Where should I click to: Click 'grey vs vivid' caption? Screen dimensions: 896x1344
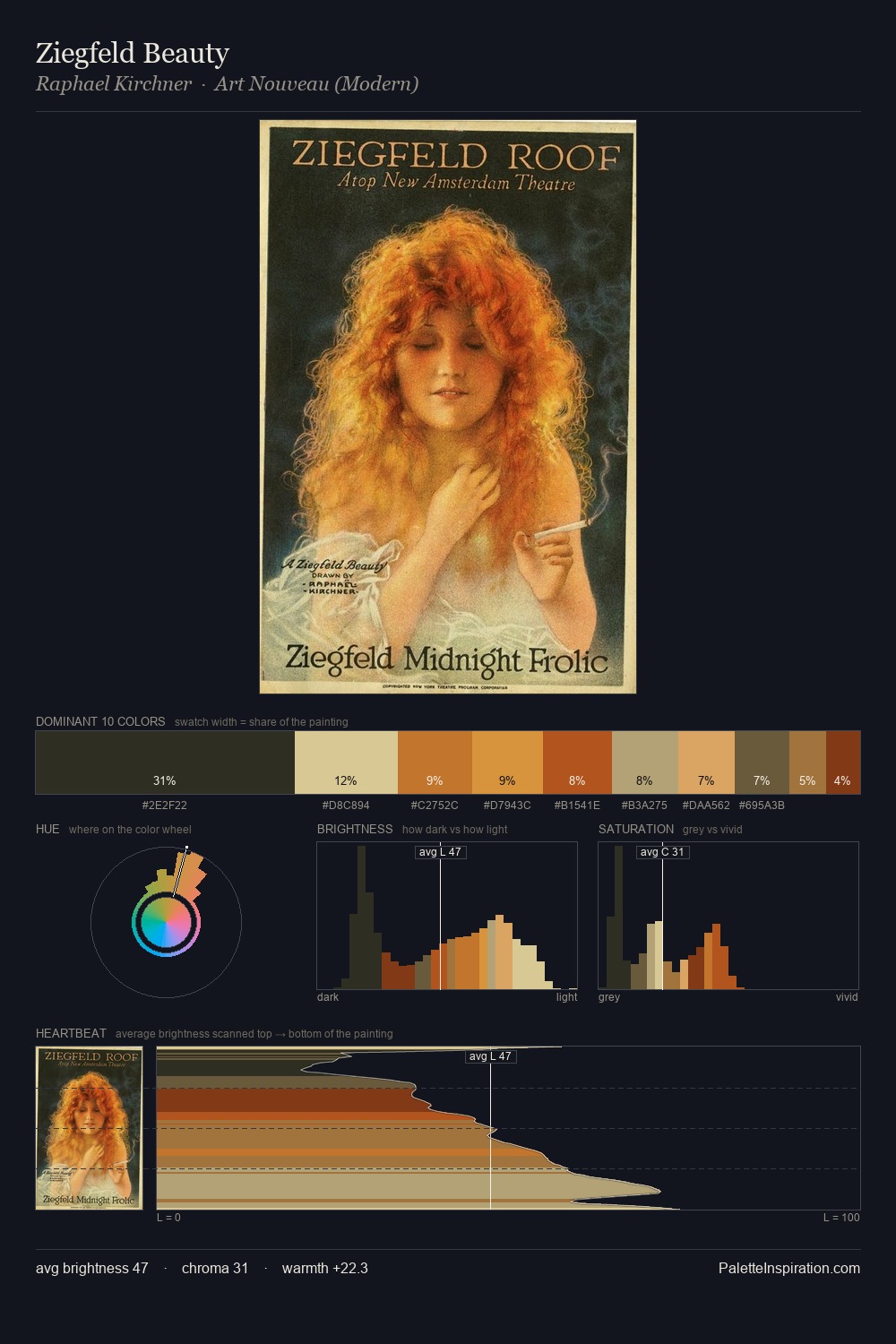(712, 829)
